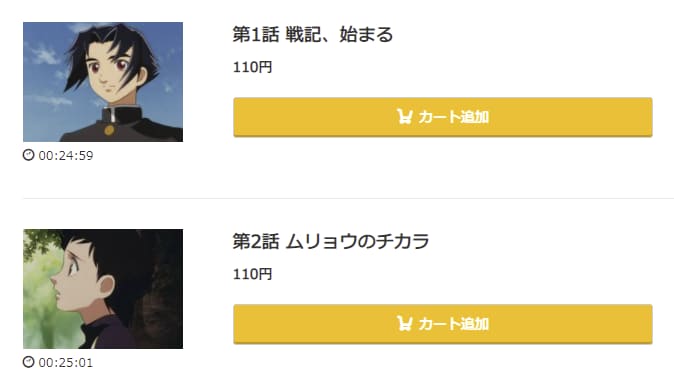Click the divider line between episodes
674x381 pixels.
349,198
